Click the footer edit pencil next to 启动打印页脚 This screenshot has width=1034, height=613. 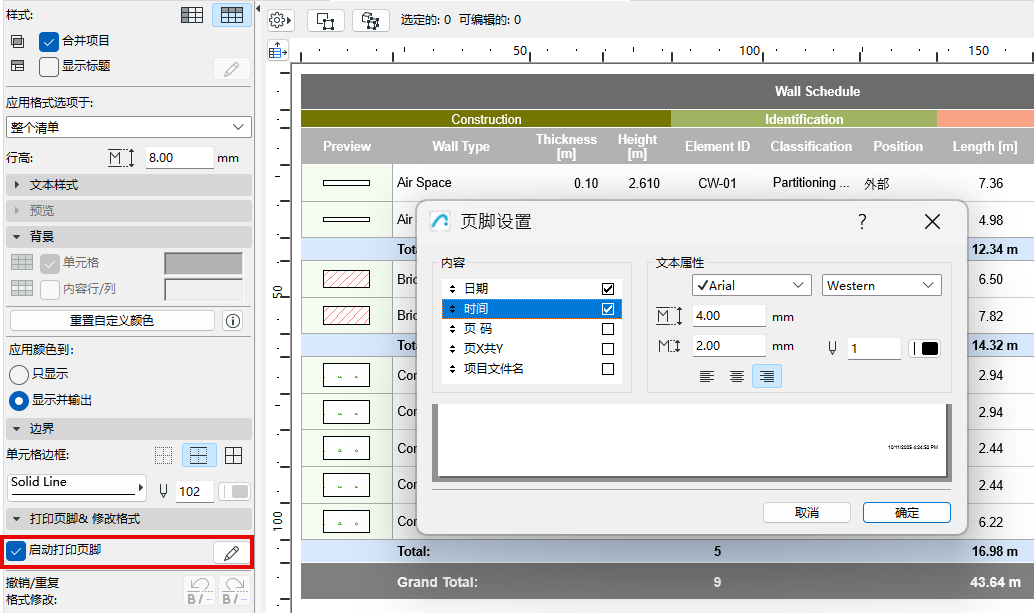pyautogui.click(x=231, y=552)
